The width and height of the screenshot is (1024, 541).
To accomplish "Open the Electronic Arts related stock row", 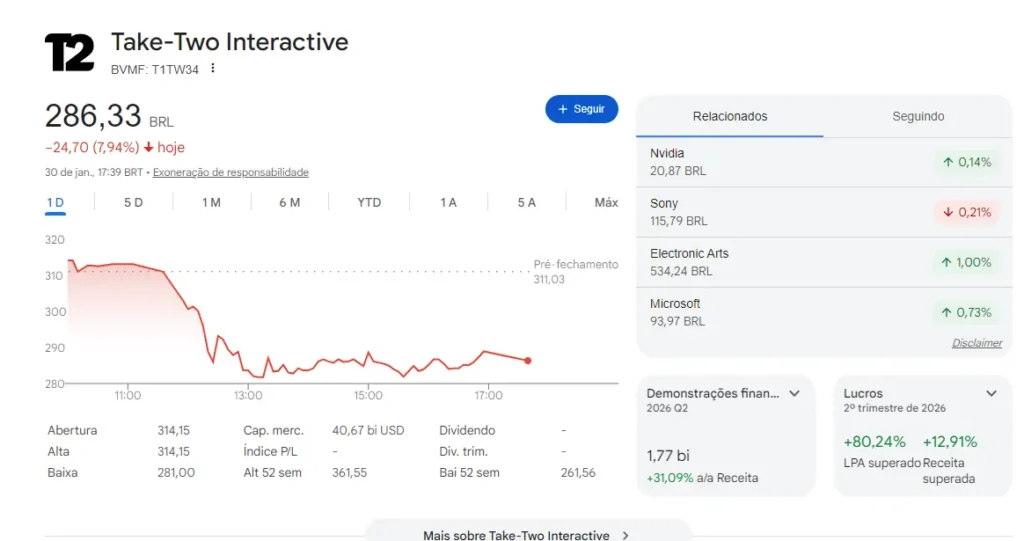I will click(824, 262).
